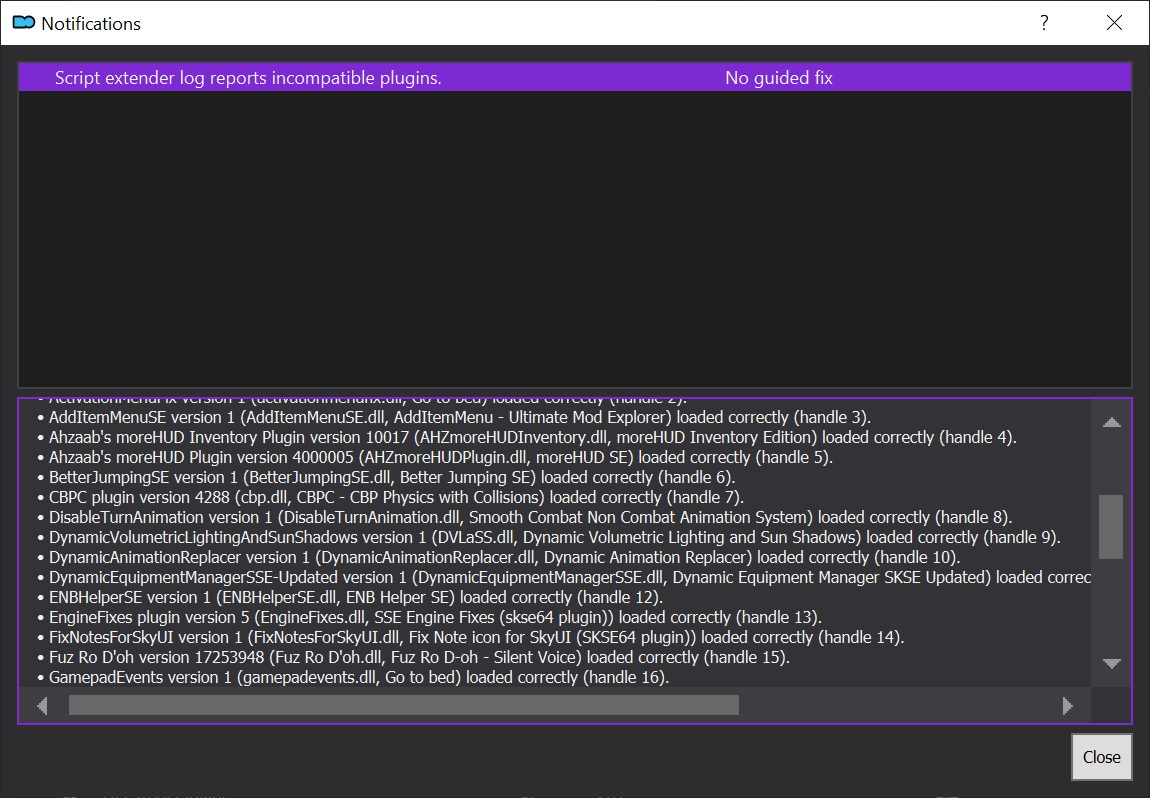This screenshot has height=798, width=1150.
Task: Click the vertical scrollbar up arrow
Action: click(x=1112, y=422)
